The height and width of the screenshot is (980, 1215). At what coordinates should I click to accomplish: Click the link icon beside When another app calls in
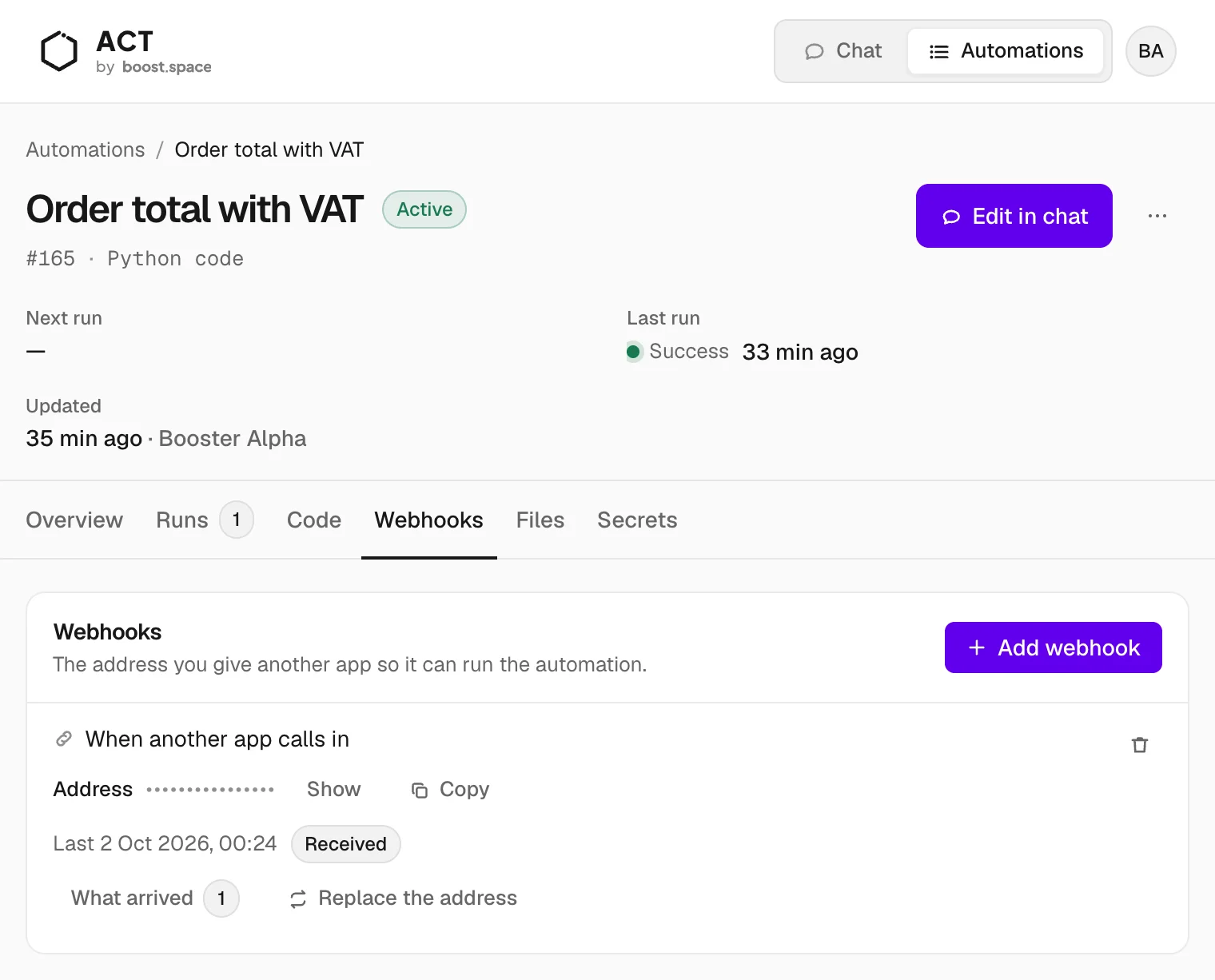(x=64, y=739)
